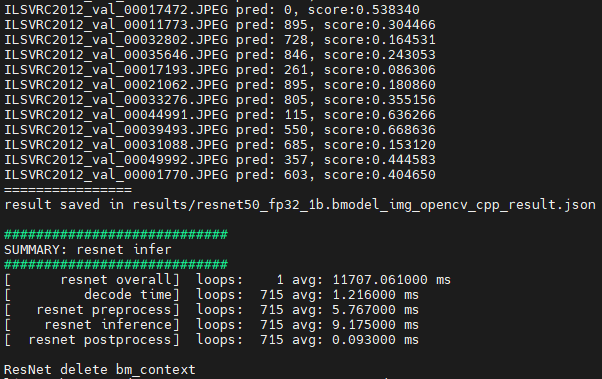
Task: Click the ILSVRC2012_val_00044991.JPEG filename
Action: pyautogui.click(x=116, y=115)
